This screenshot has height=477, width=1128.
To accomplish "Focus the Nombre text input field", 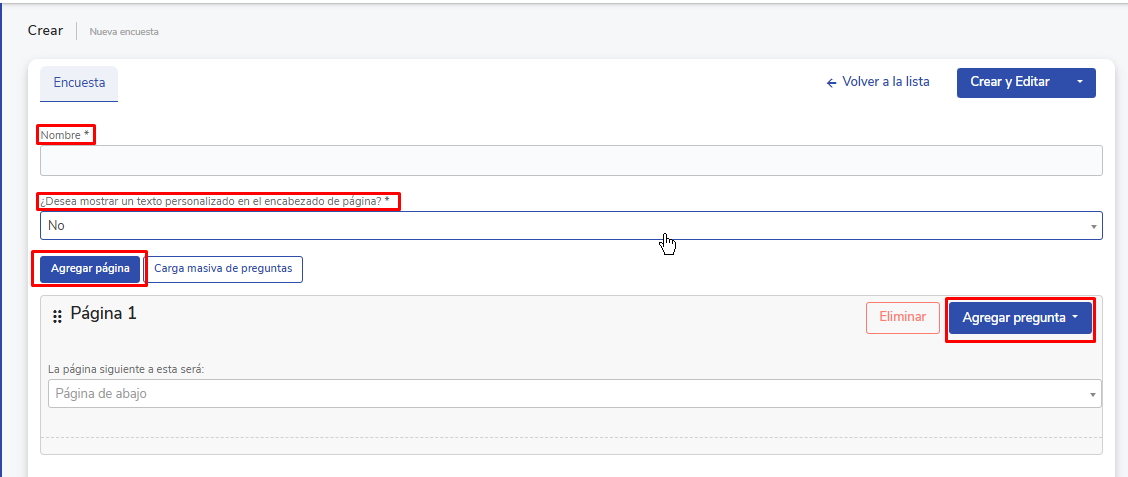I will point(571,161).
